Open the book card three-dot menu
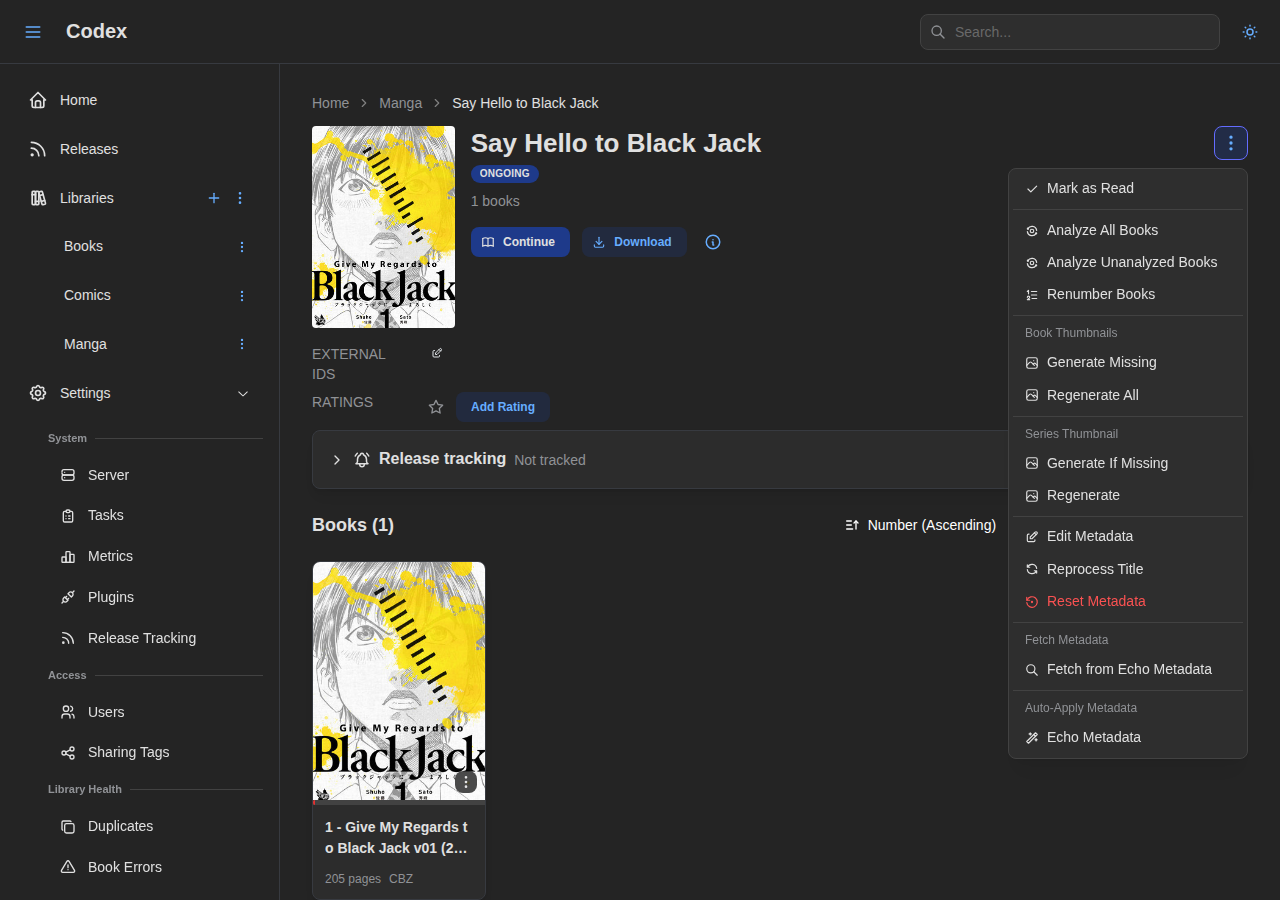1280x900 pixels. tap(466, 782)
